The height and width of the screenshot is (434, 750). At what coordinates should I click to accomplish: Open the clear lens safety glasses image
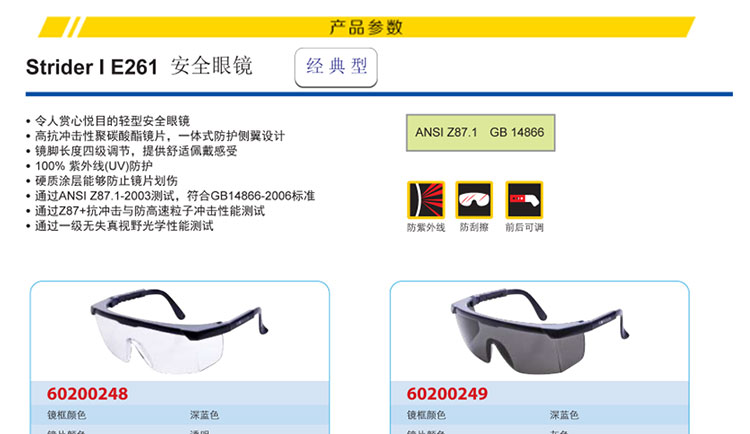[x=179, y=331]
